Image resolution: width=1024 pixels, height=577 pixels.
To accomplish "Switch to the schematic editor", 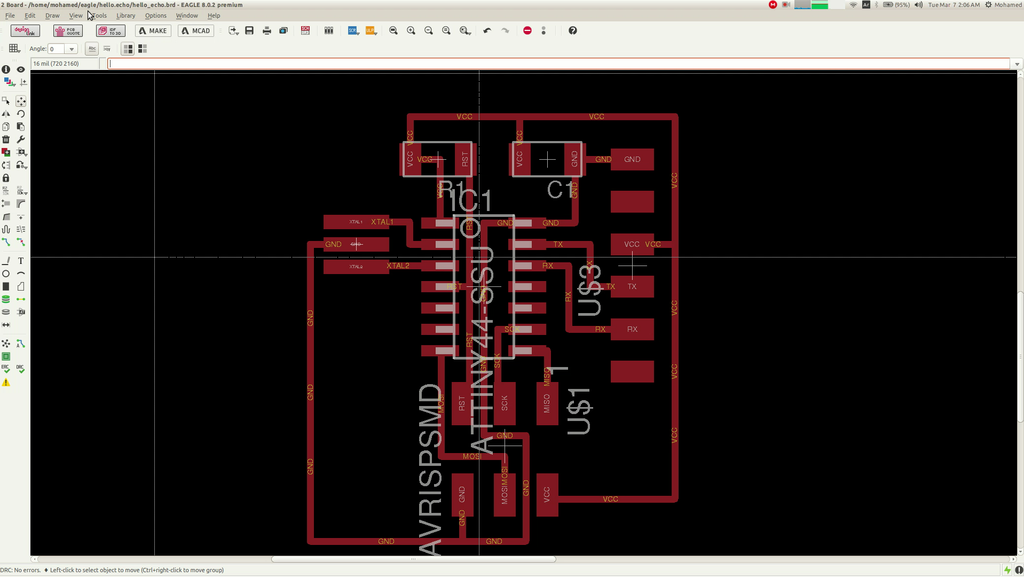I will click(x=305, y=31).
